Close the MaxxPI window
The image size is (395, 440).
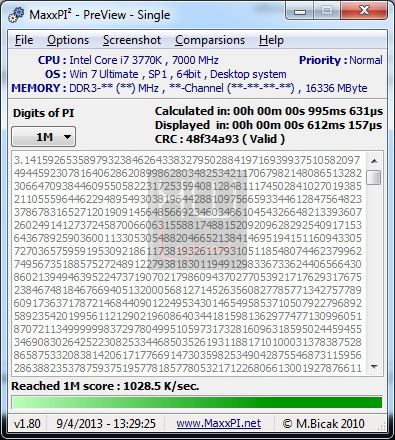coord(364,11)
